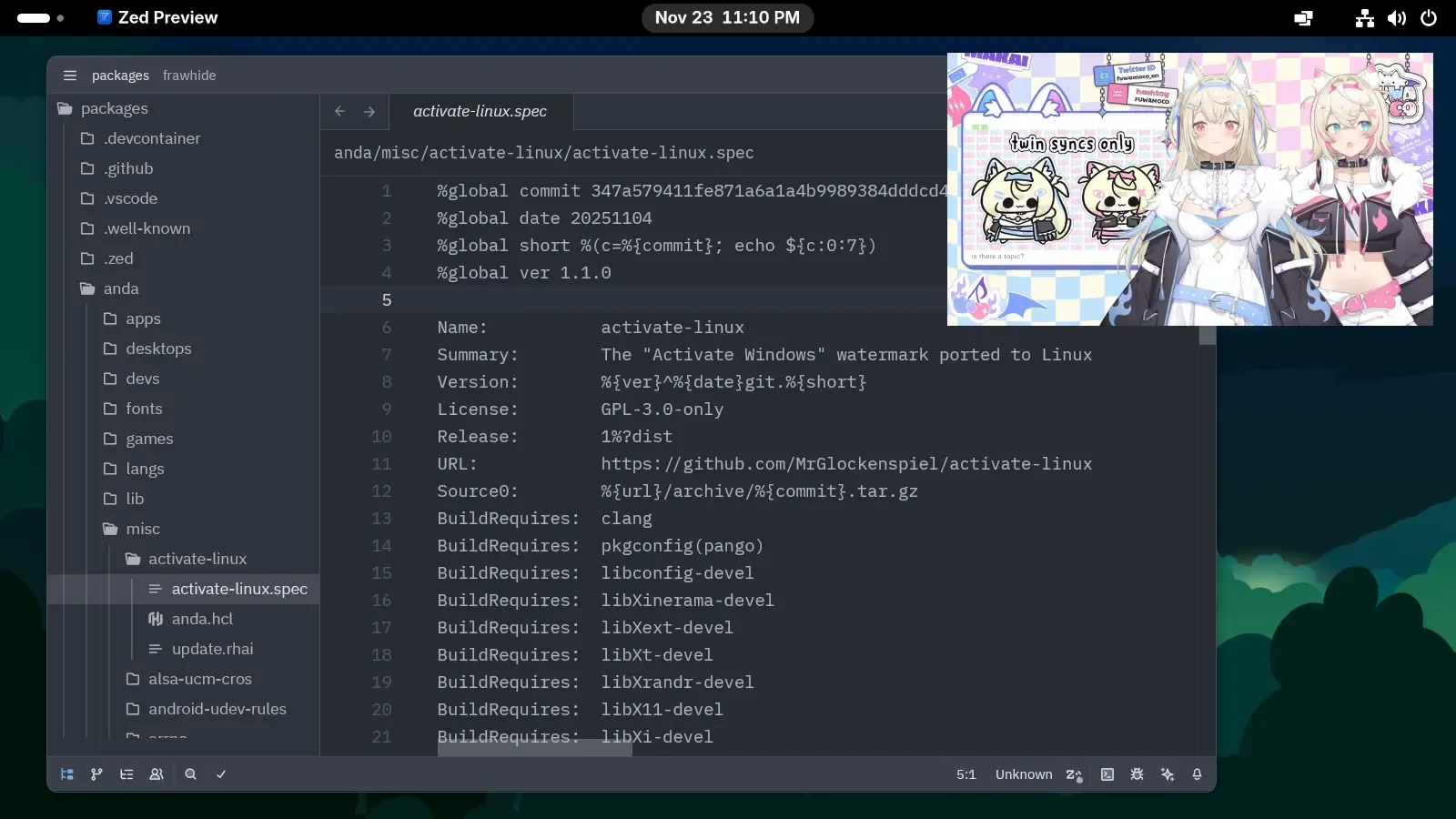Open the outline panel icon
Viewport: 1456px width, 819px height.
pos(126,774)
